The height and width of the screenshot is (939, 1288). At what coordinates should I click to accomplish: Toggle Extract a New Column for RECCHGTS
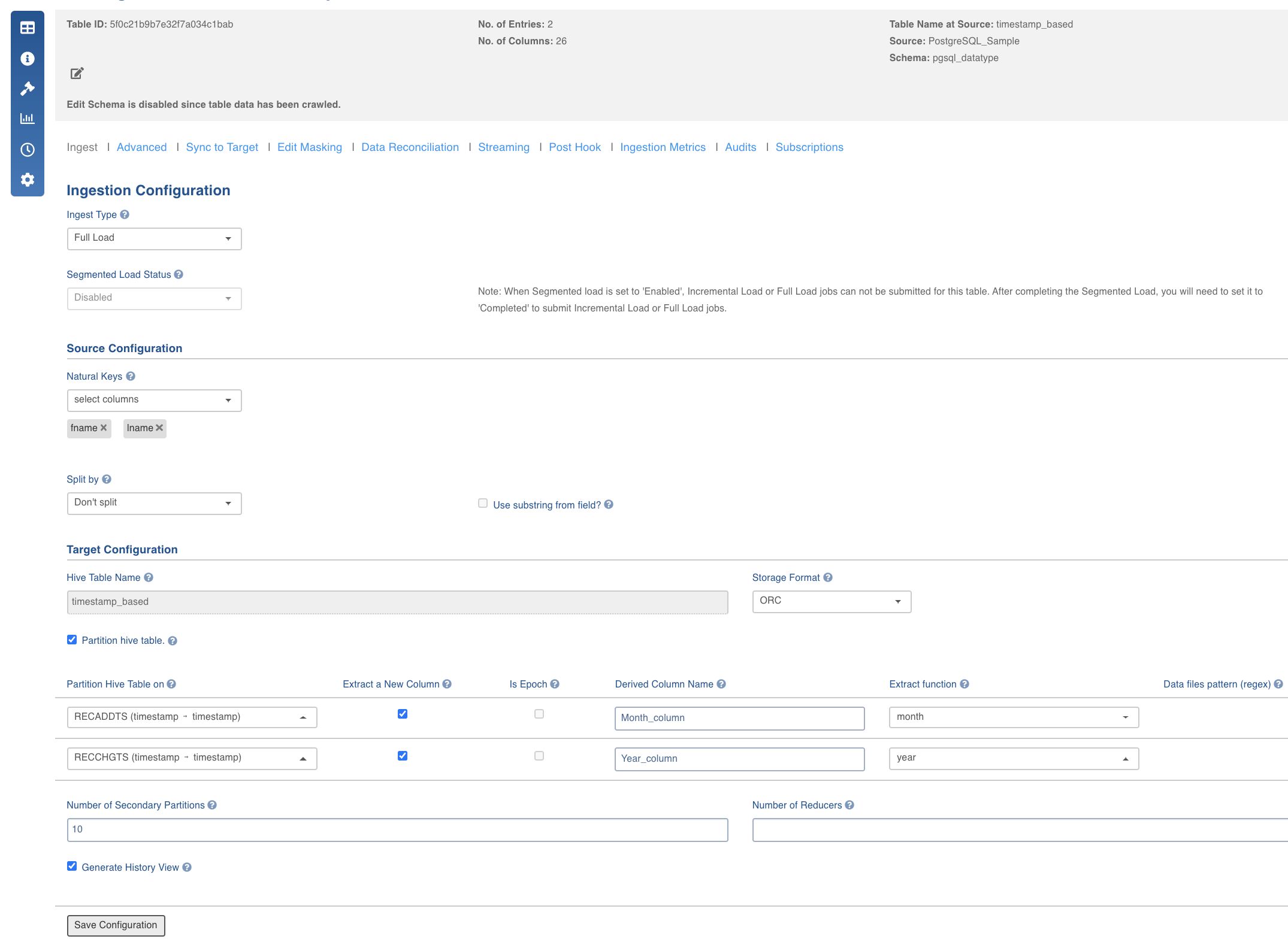[x=403, y=756]
